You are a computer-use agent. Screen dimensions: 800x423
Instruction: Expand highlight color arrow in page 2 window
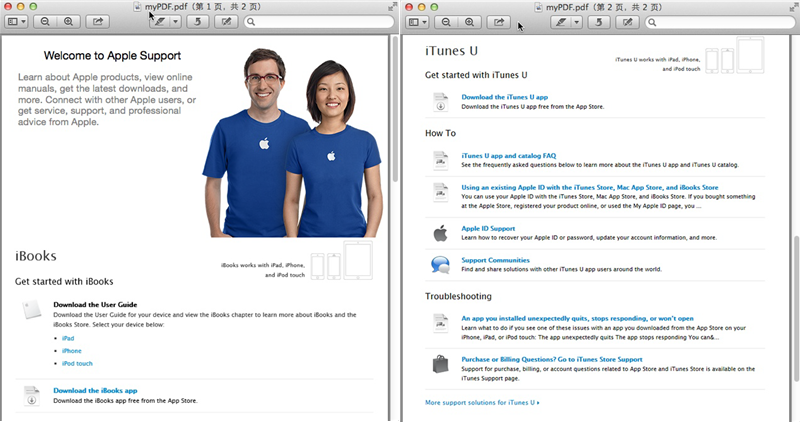pos(575,21)
